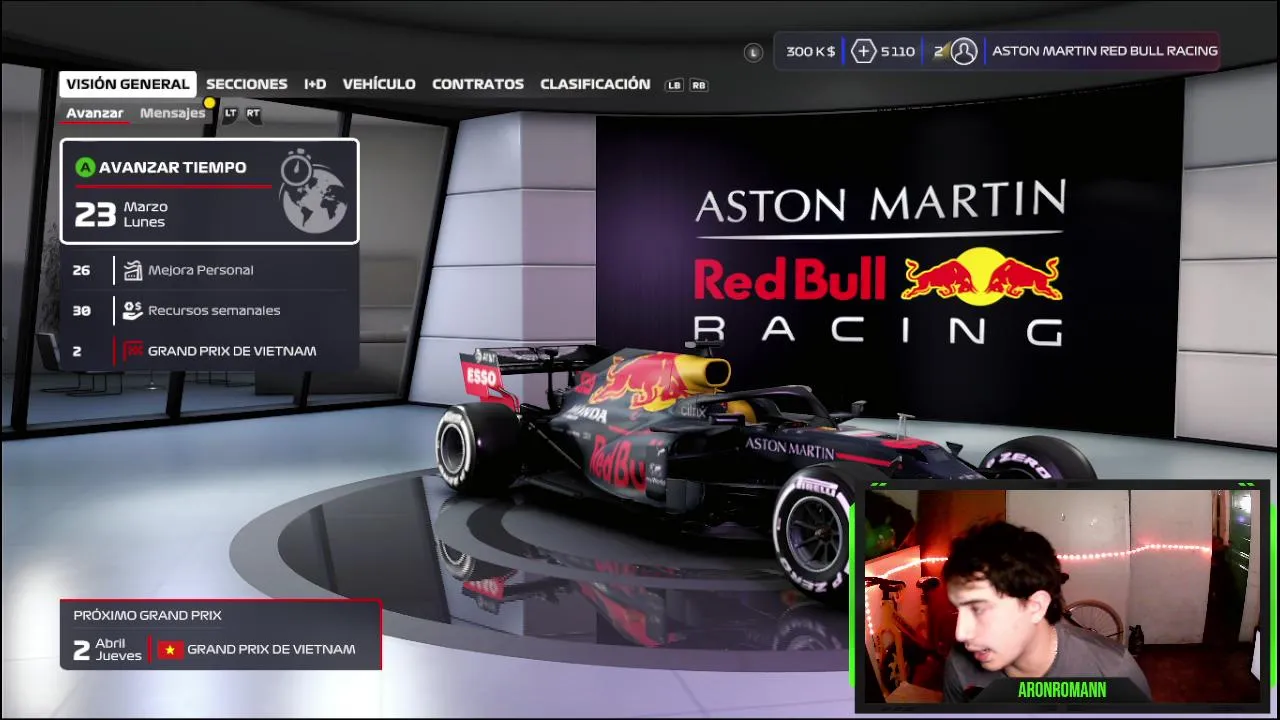1280x720 pixels.
Task: Open the Mensajes sub-tab
Action: click(x=172, y=113)
